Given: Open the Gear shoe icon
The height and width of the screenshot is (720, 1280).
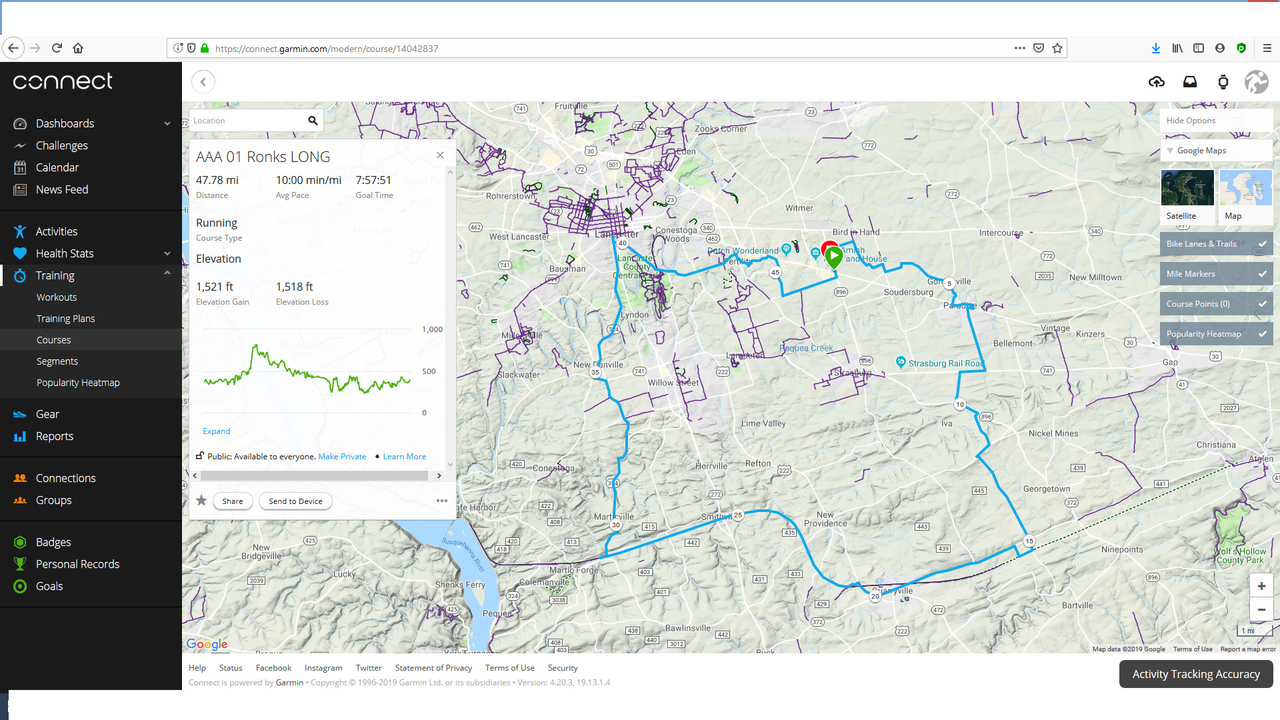Looking at the screenshot, I should pos(20,414).
